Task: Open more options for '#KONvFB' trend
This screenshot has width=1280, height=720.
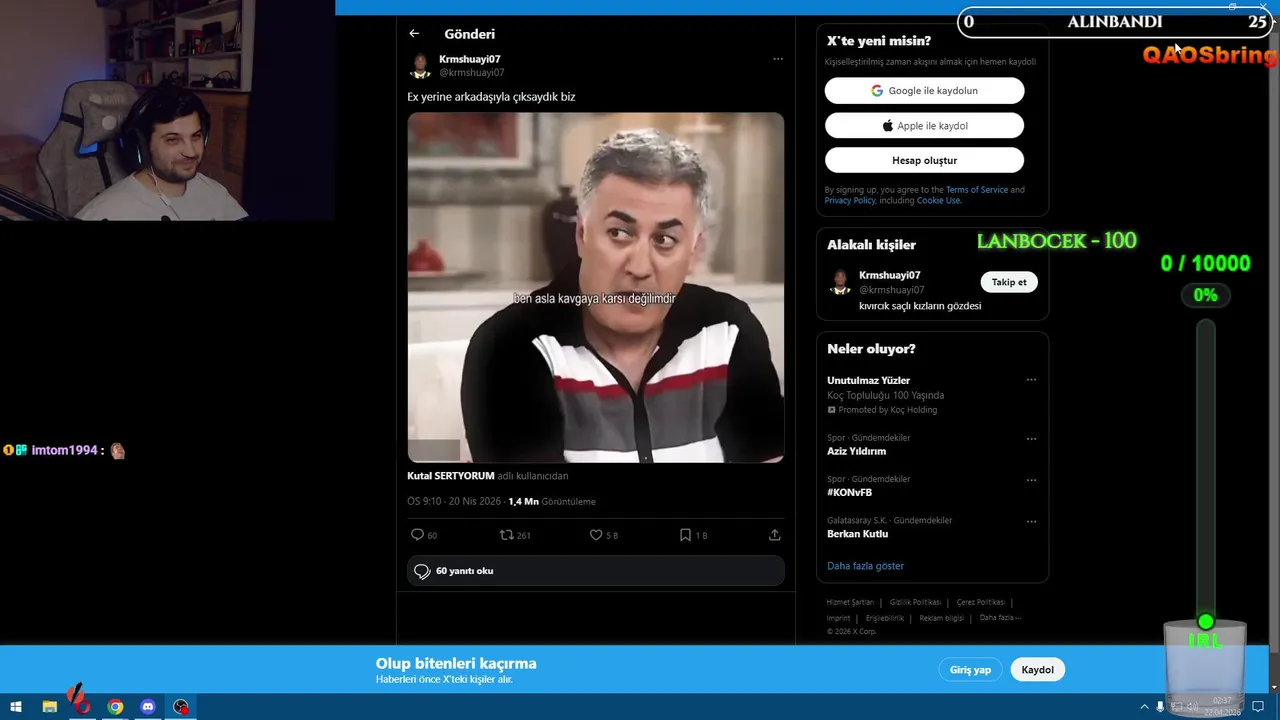Action: (1031, 480)
